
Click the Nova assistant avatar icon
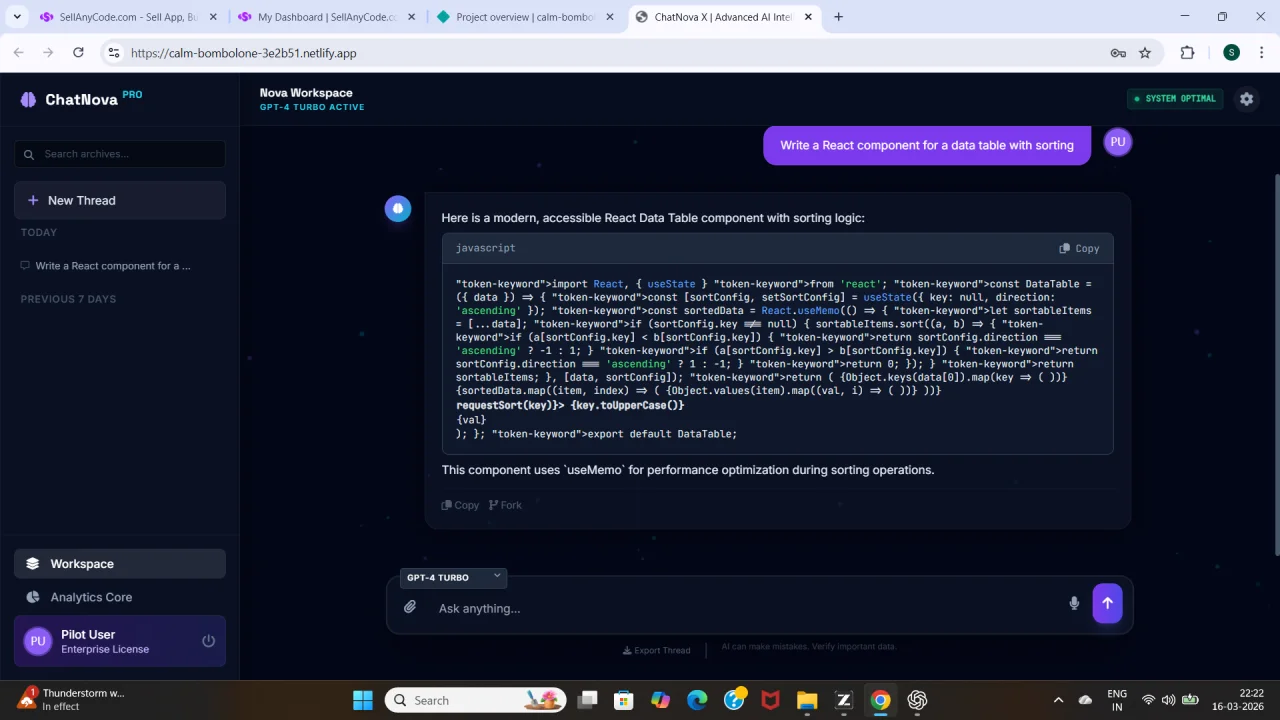tap(398, 208)
